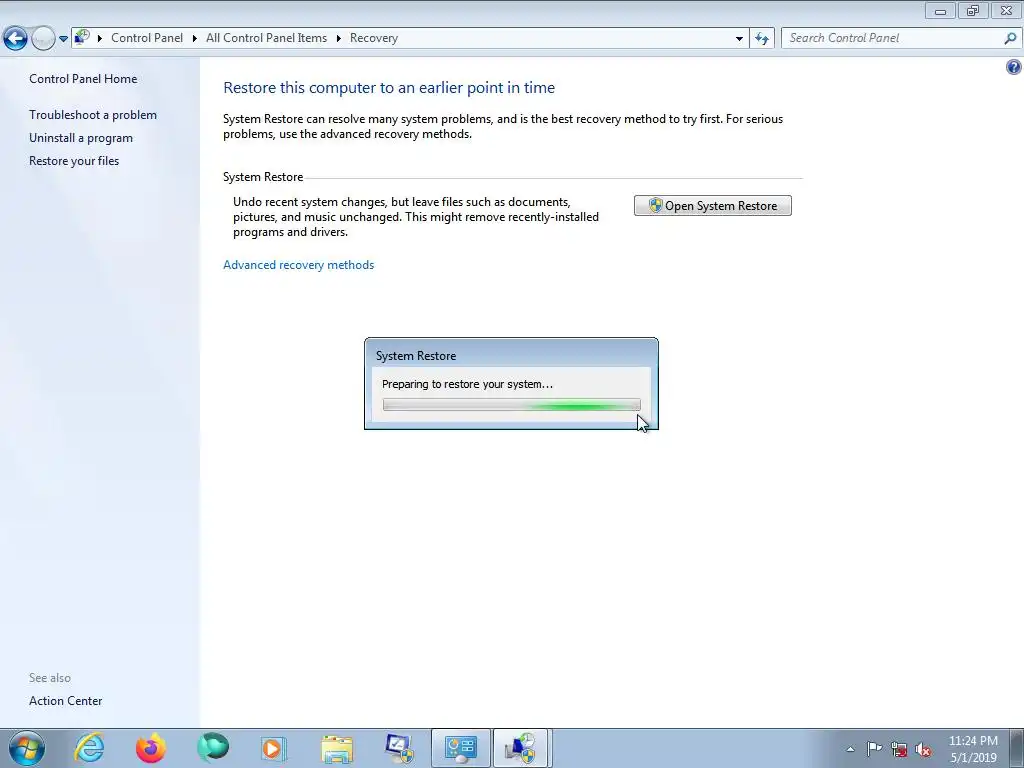Open Action Center link in See also
Viewport: 1024px width, 768px height.
pyautogui.click(x=65, y=701)
